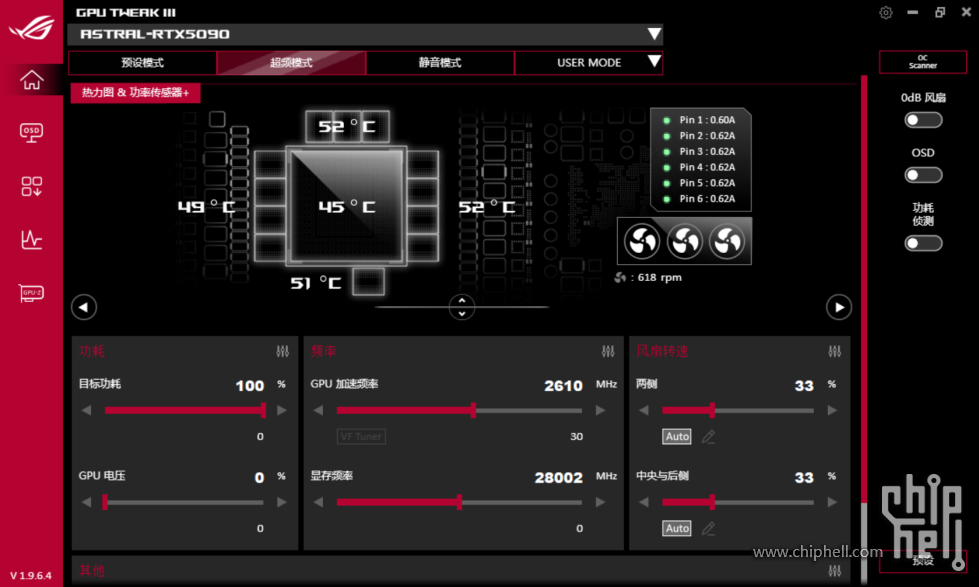Adjust the GPU 电压 slider
The height and width of the screenshot is (587, 979).
184,502
